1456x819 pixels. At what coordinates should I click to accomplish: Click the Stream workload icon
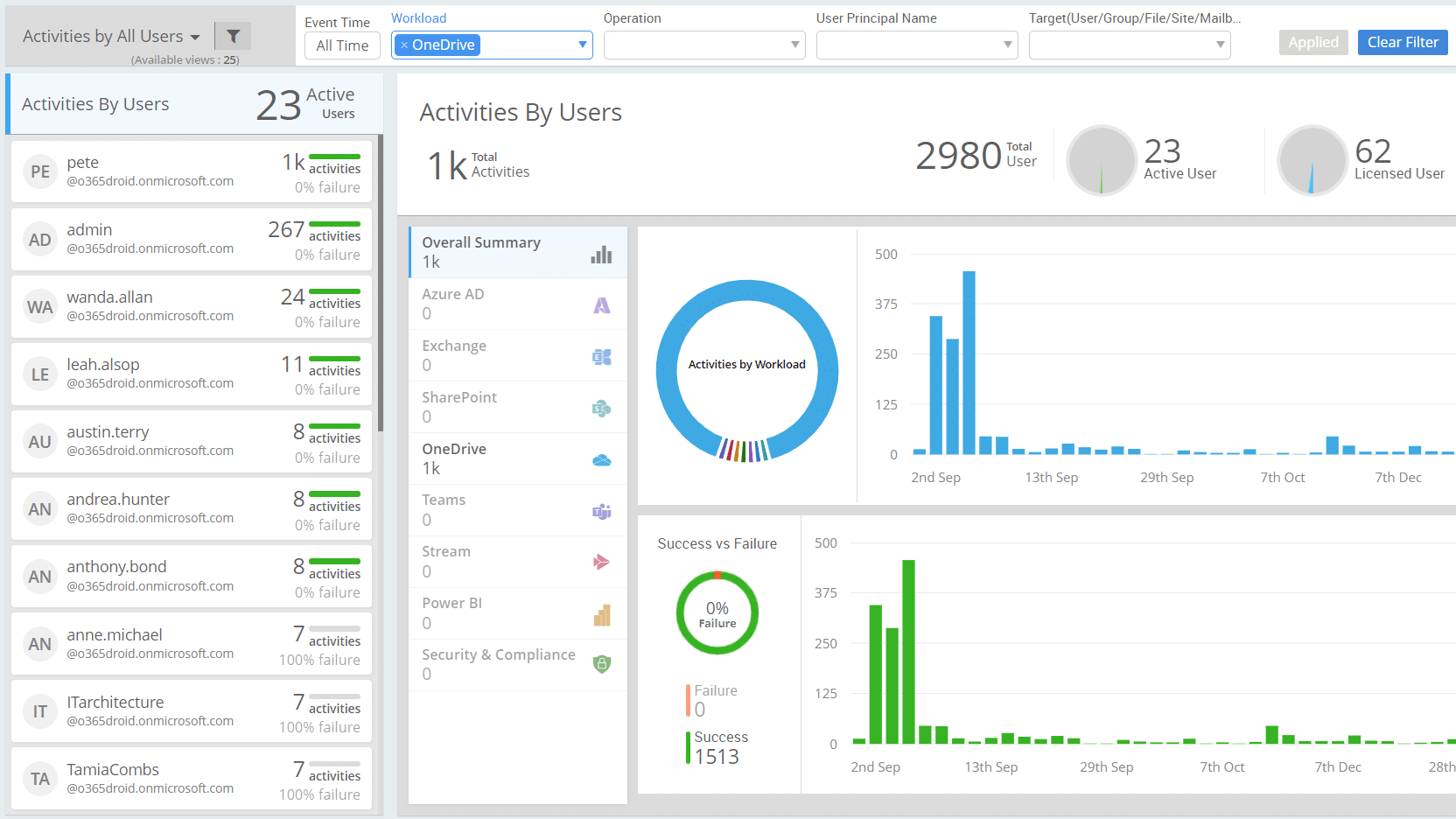pos(602,563)
